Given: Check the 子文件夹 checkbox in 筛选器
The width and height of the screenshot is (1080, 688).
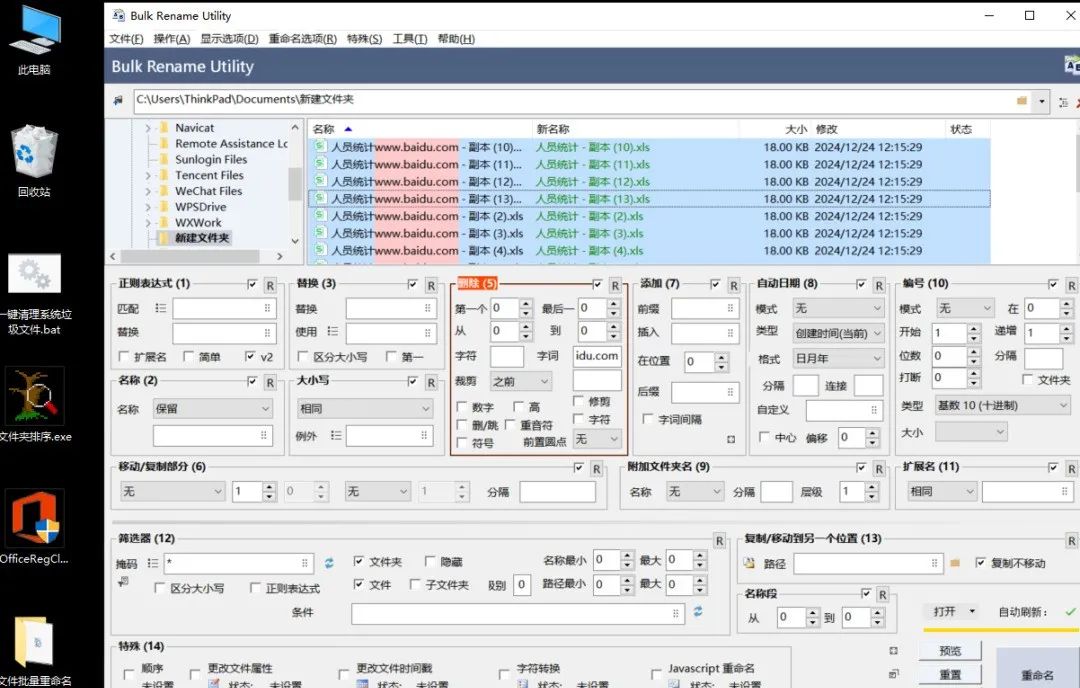Looking at the screenshot, I should coord(415,585).
